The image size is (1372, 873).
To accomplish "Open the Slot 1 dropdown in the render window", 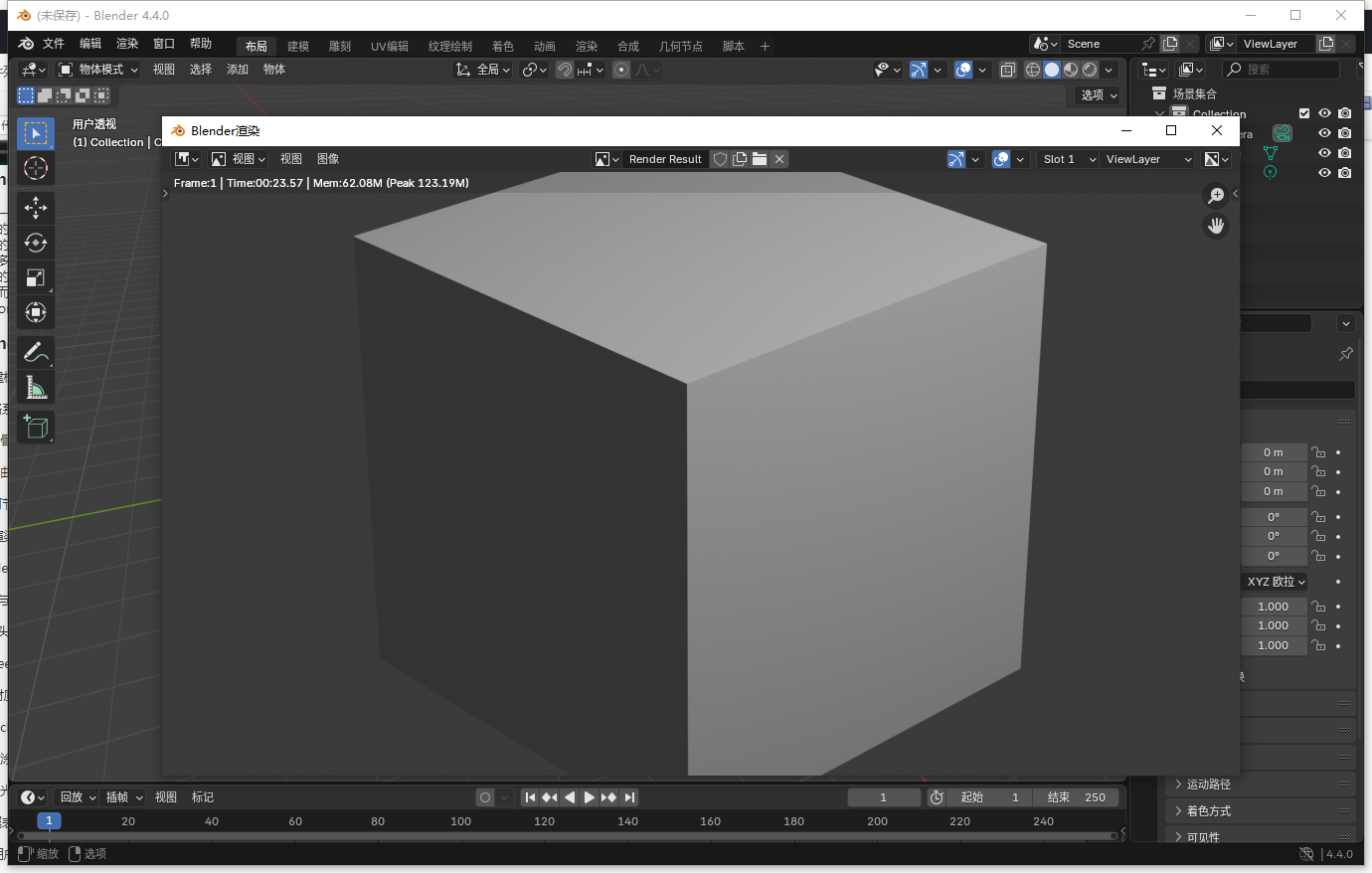I will click(1067, 158).
